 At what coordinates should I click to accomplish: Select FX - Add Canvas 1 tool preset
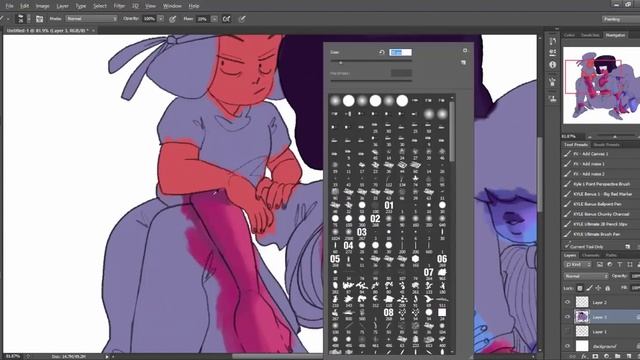[601, 154]
